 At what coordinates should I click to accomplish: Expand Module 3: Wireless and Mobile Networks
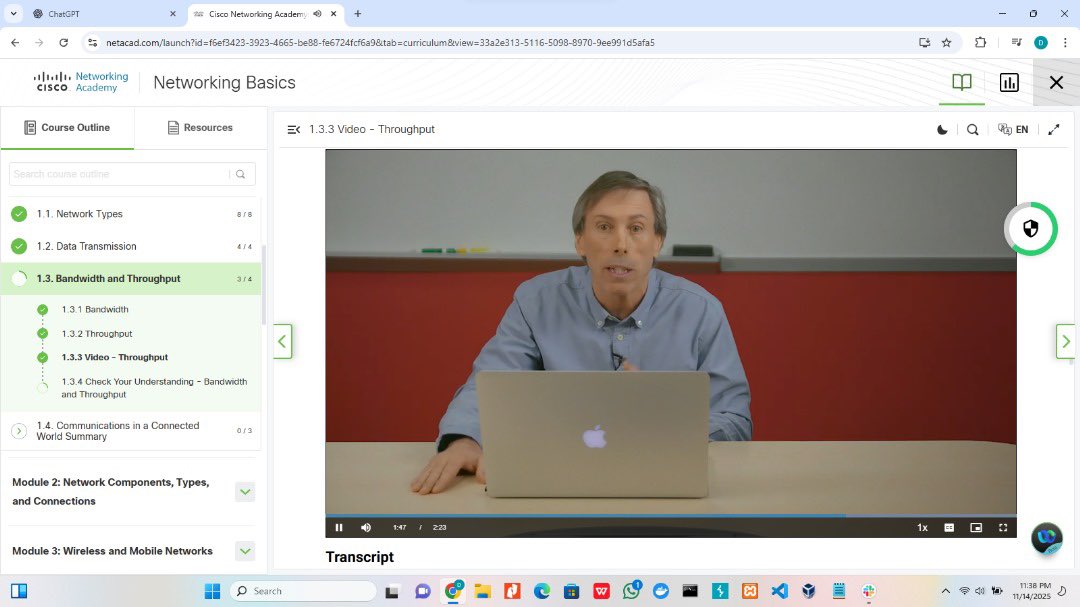245,551
